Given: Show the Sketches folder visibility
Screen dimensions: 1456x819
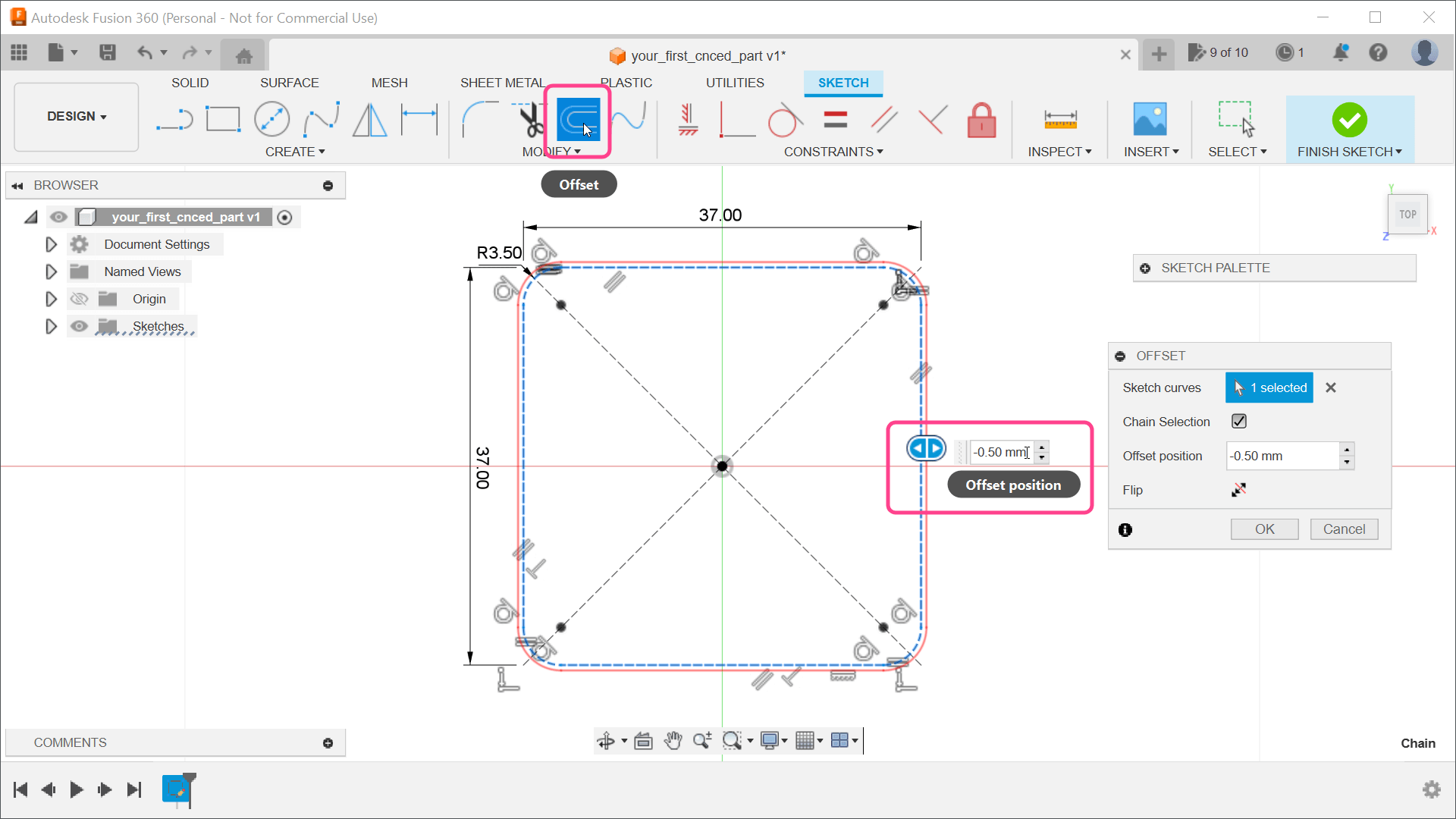Looking at the screenshot, I should [79, 326].
